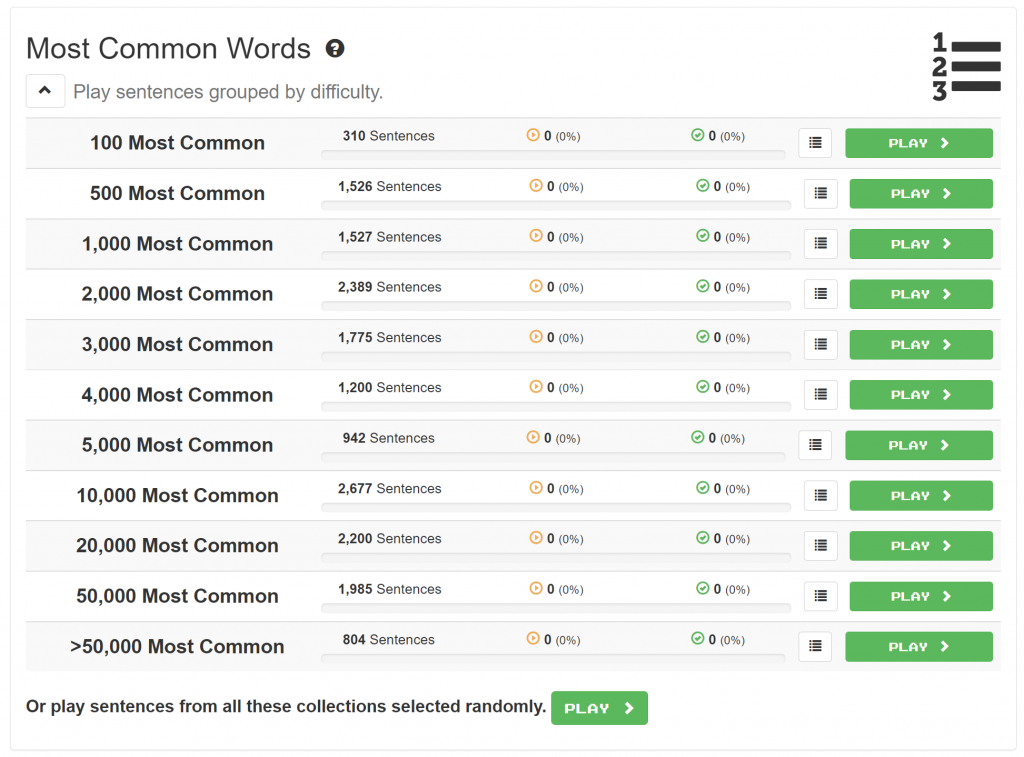Open sentence list for 5,000 Most Common
The width and height of the screenshot is (1024, 757).
pos(815,445)
